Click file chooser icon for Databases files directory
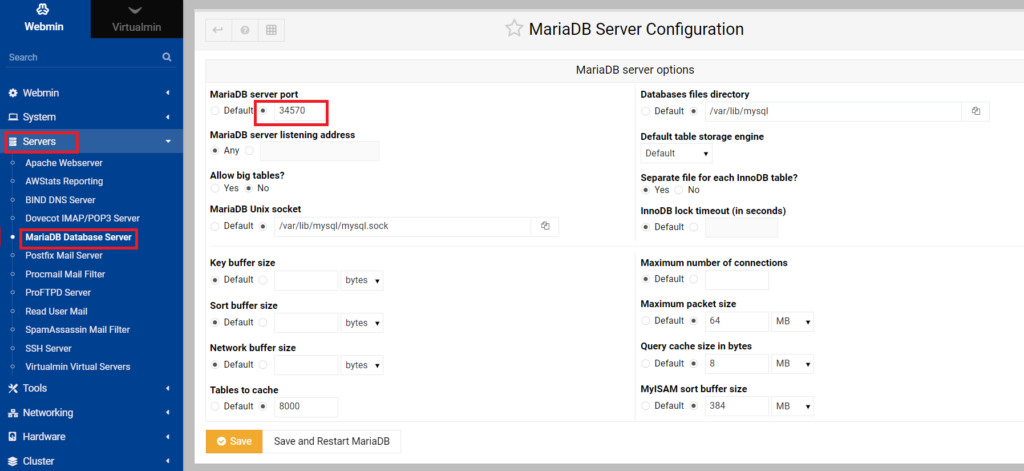The width and height of the screenshot is (1024, 471). [x=976, y=111]
